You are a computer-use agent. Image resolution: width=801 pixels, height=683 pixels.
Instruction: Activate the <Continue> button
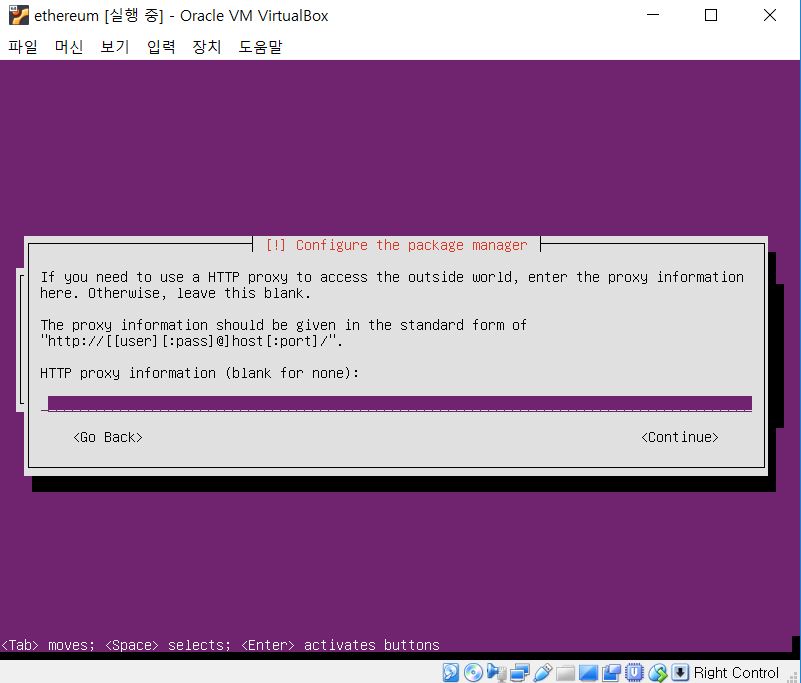(x=680, y=437)
